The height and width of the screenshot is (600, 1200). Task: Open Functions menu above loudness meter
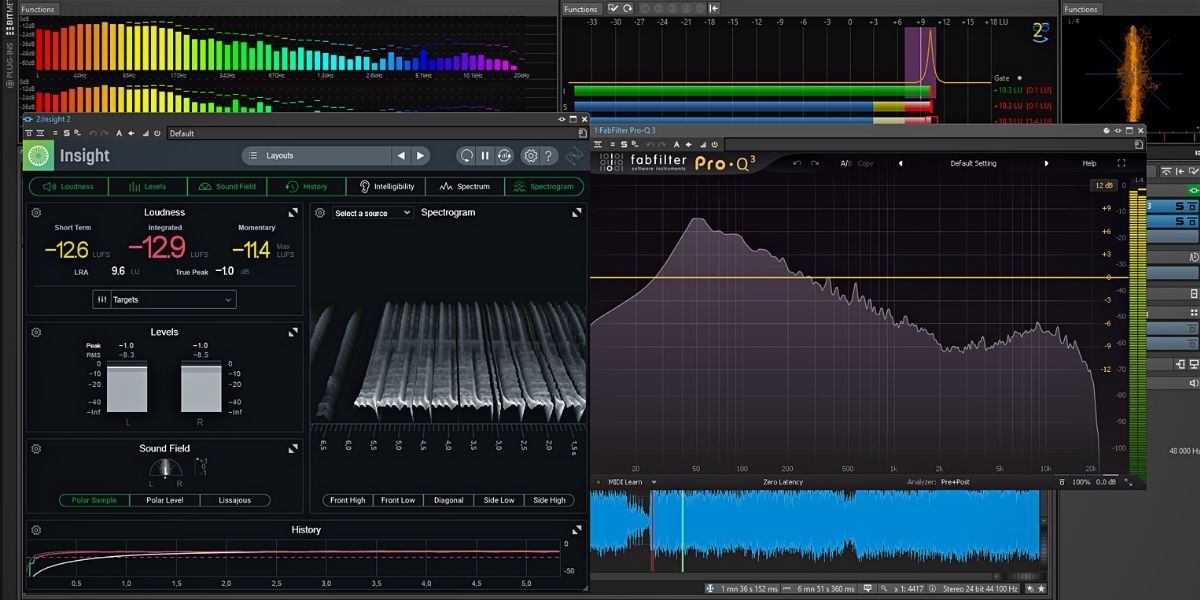[581, 9]
